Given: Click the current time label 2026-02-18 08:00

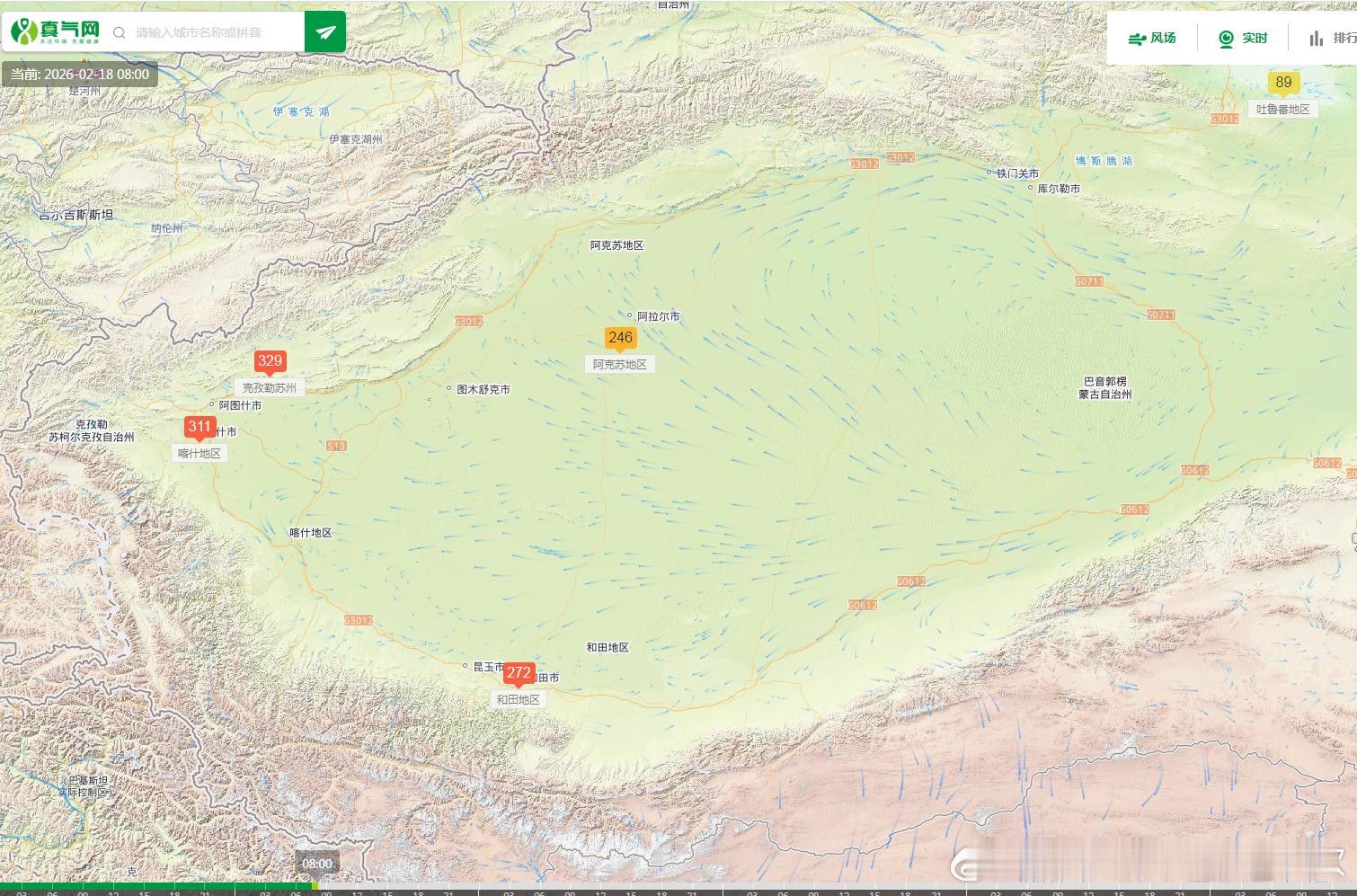Looking at the screenshot, I should click(x=80, y=74).
